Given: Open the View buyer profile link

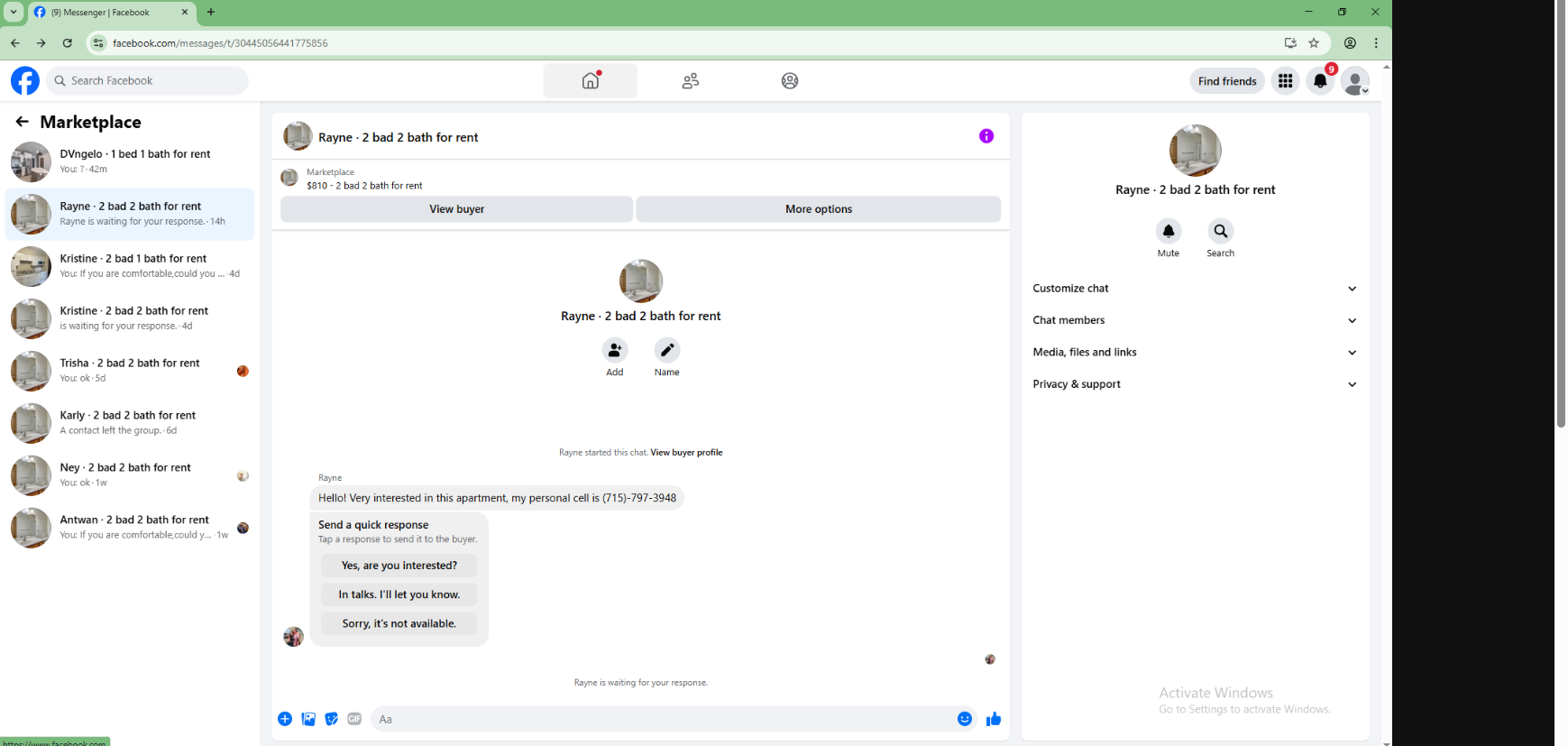Looking at the screenshot, I should (686, 453).
